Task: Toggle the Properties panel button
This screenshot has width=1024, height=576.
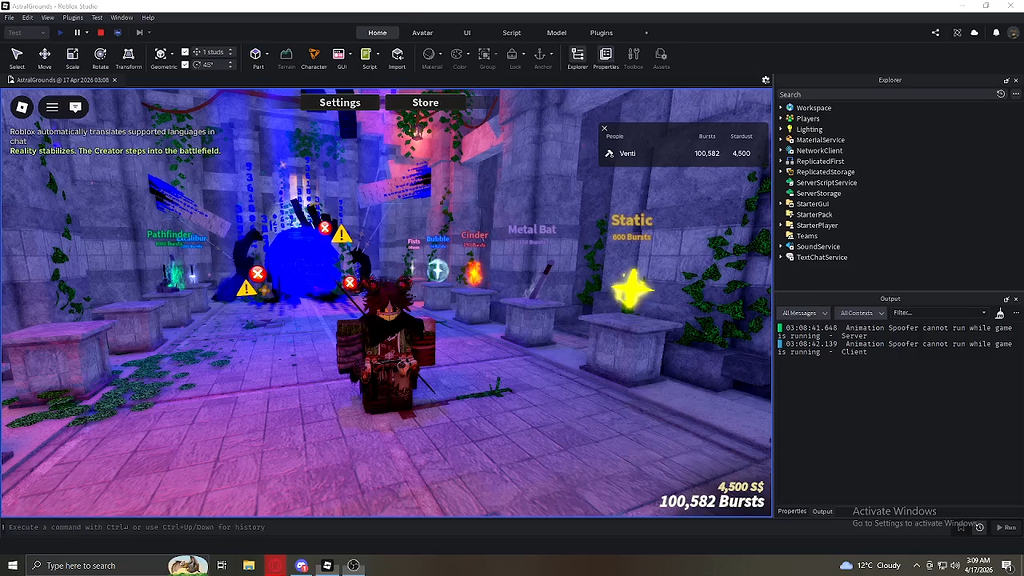Action: click(x=605, y=57)
